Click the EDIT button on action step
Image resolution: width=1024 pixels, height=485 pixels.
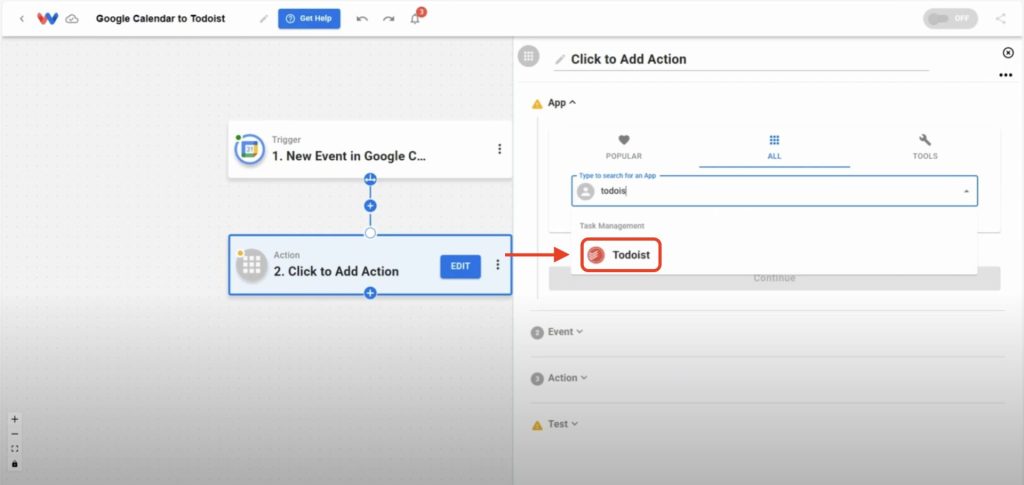tap(460, 266)
